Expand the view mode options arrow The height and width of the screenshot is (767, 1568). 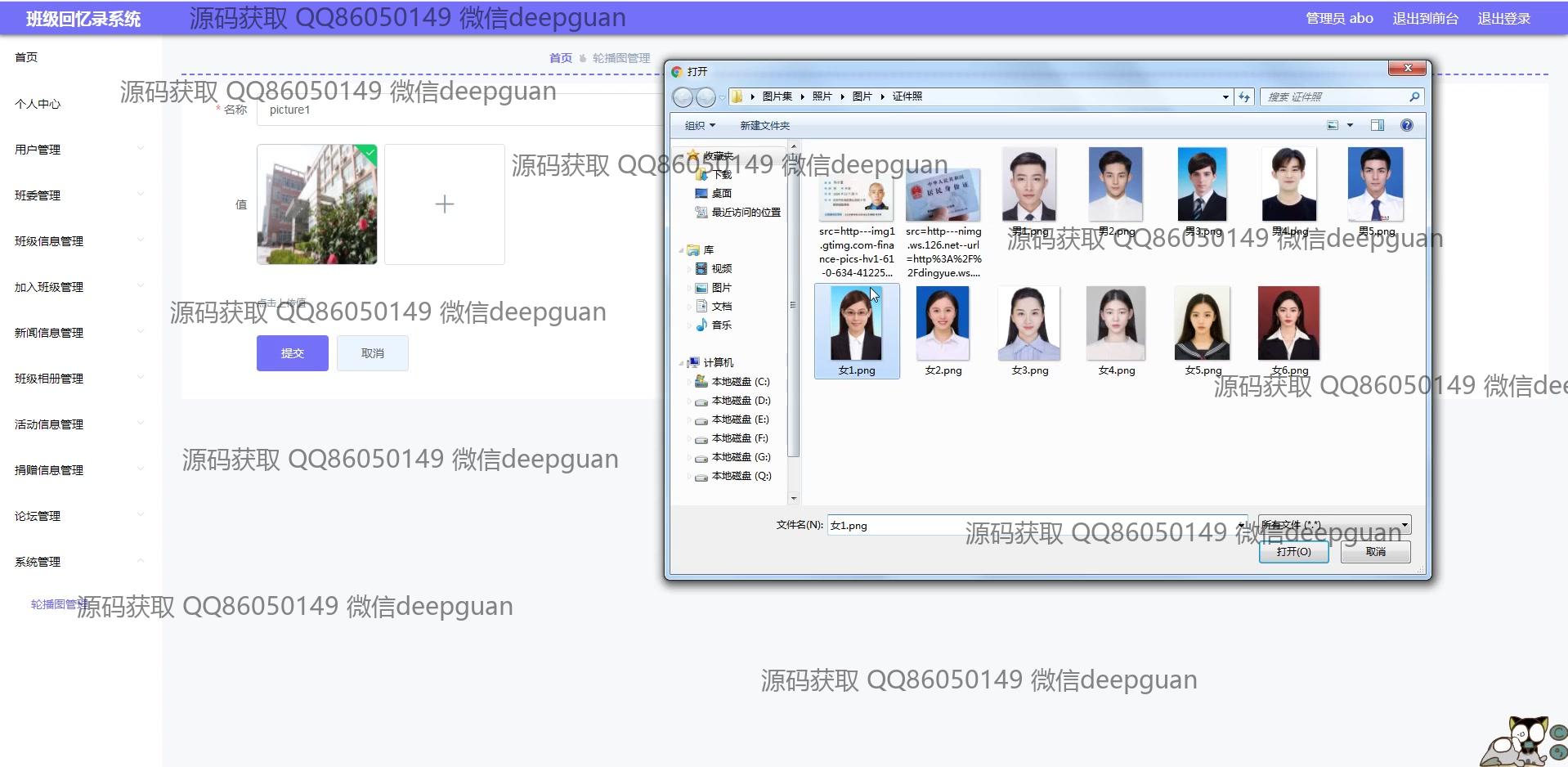pyautogui.click(x=1350, y=125)
